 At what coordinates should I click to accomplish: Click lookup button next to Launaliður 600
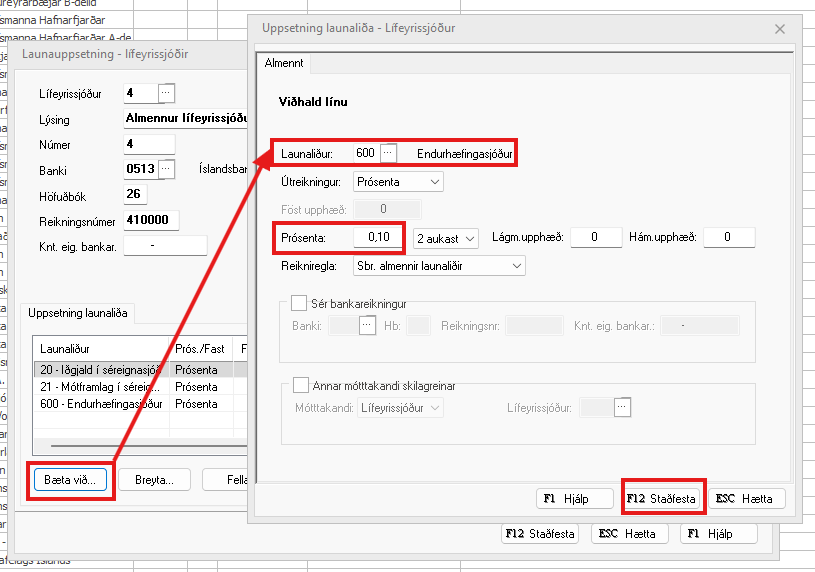click(x=389, y=153)
